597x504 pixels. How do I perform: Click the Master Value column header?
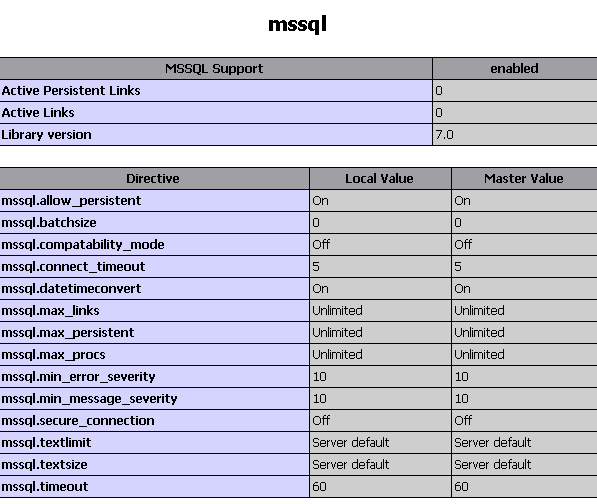pyautogui.click(x=524, y=179)
